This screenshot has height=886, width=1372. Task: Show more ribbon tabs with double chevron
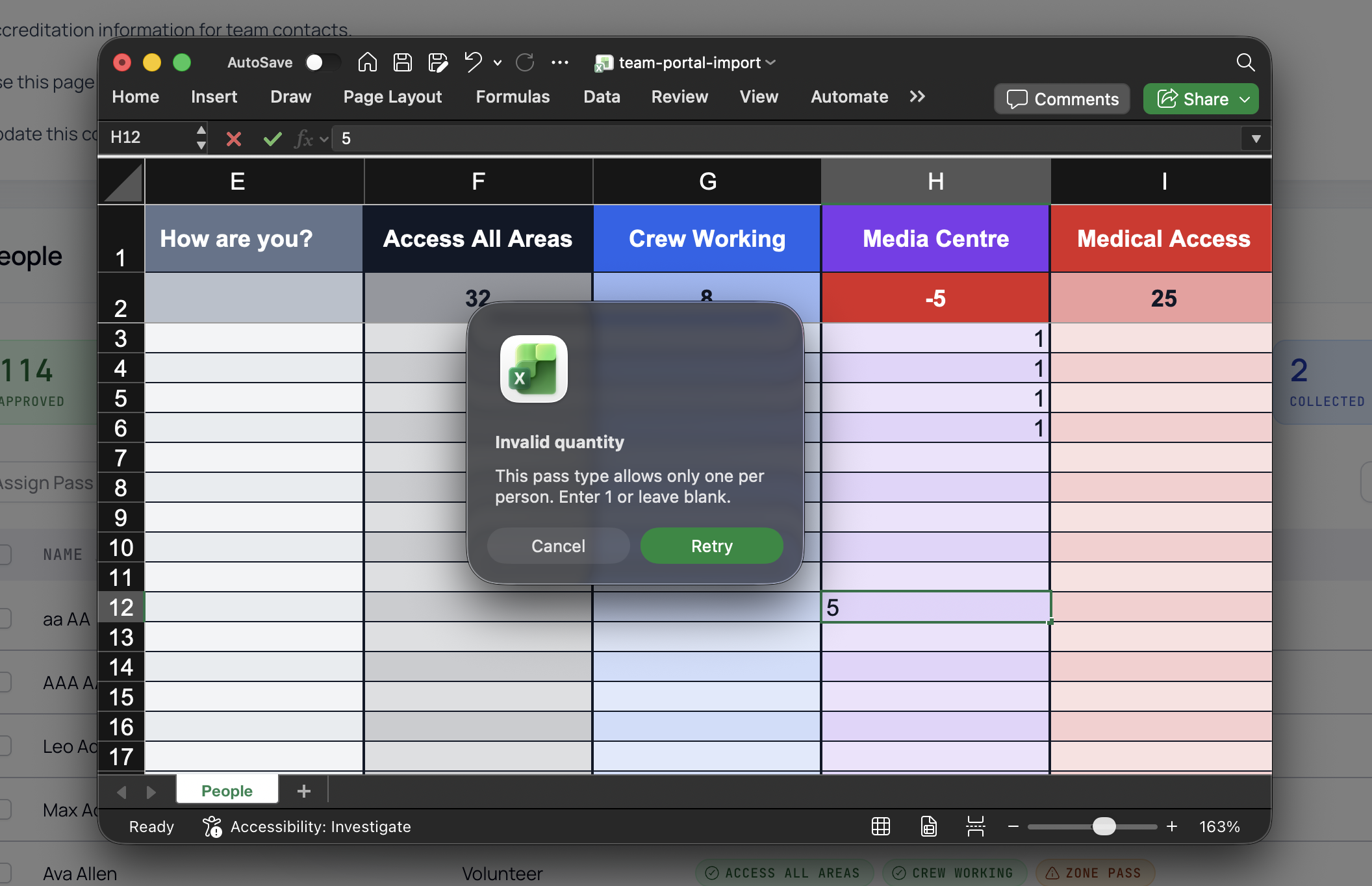(x=917, y=97)
